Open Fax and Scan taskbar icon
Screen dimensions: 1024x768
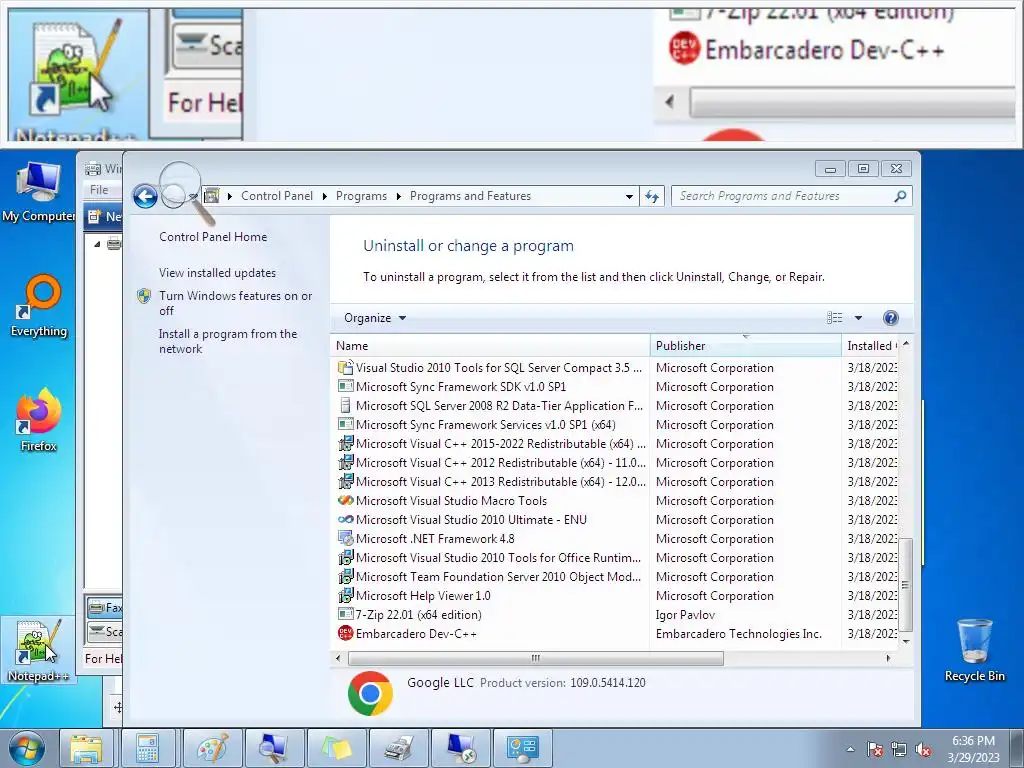[x=398, y=748]
